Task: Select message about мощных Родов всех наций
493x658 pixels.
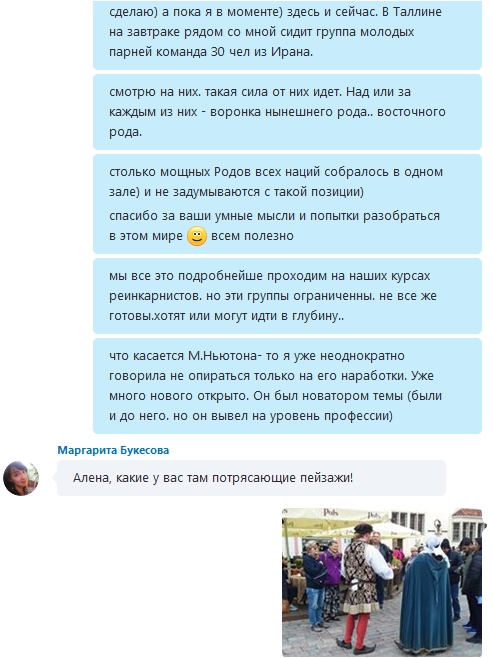Action: (x=287, y=204)
